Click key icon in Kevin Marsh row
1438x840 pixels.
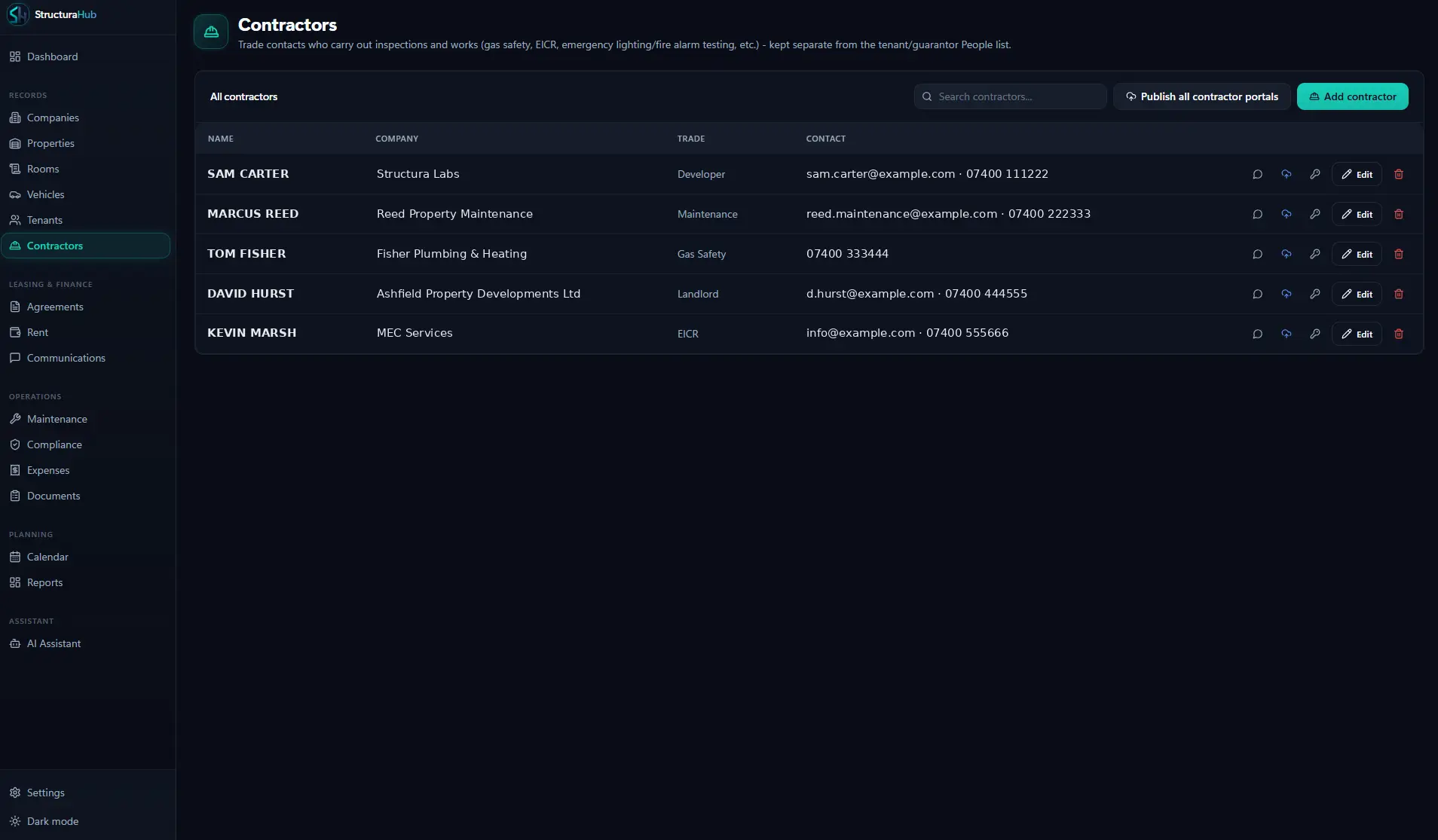click(1314, 334)
